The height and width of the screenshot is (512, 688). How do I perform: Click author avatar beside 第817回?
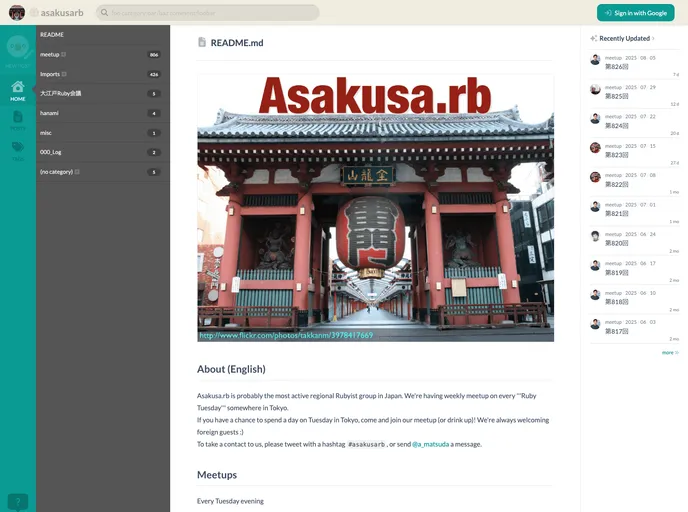click(x=595, y=324)
